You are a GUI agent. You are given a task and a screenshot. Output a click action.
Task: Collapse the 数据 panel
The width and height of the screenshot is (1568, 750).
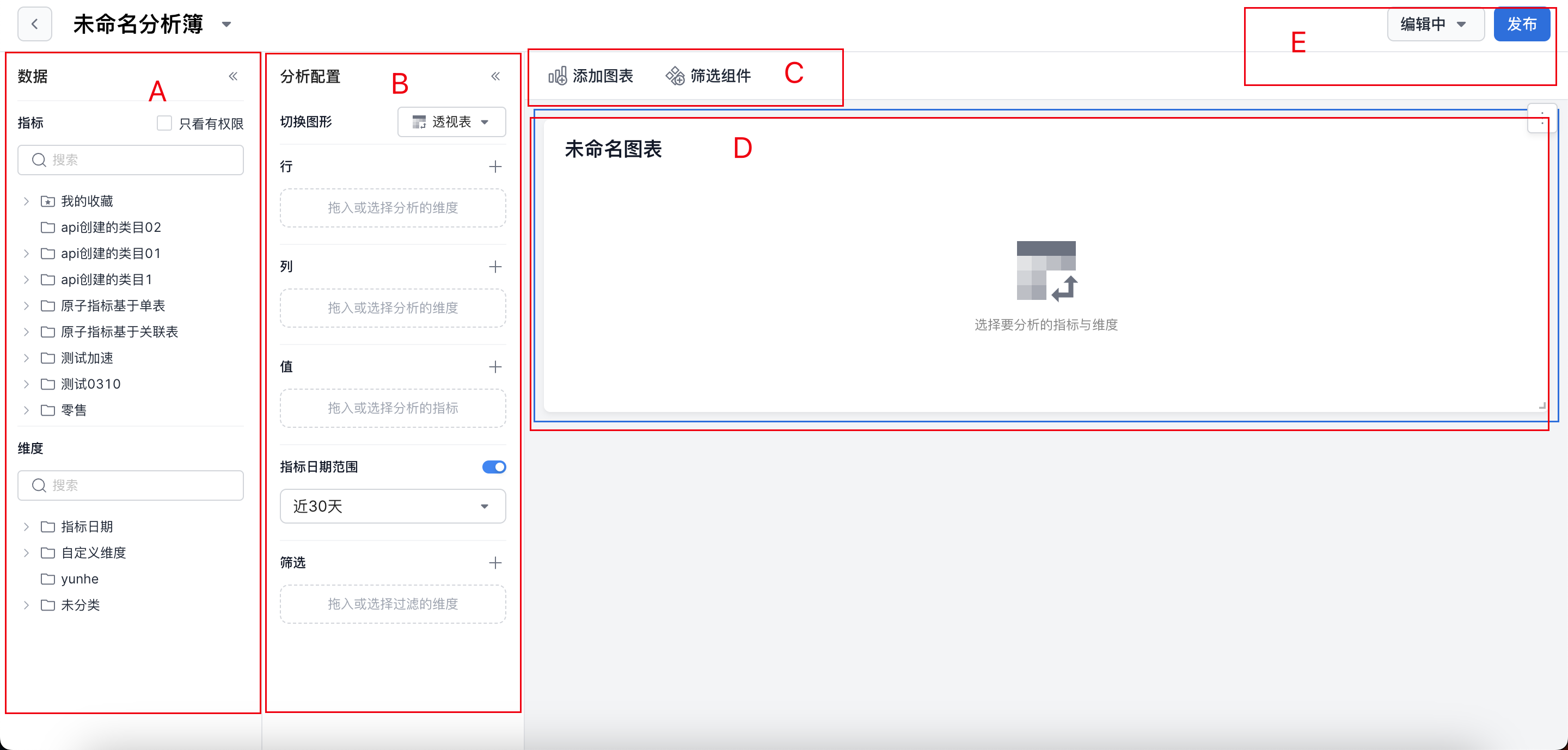232,76
